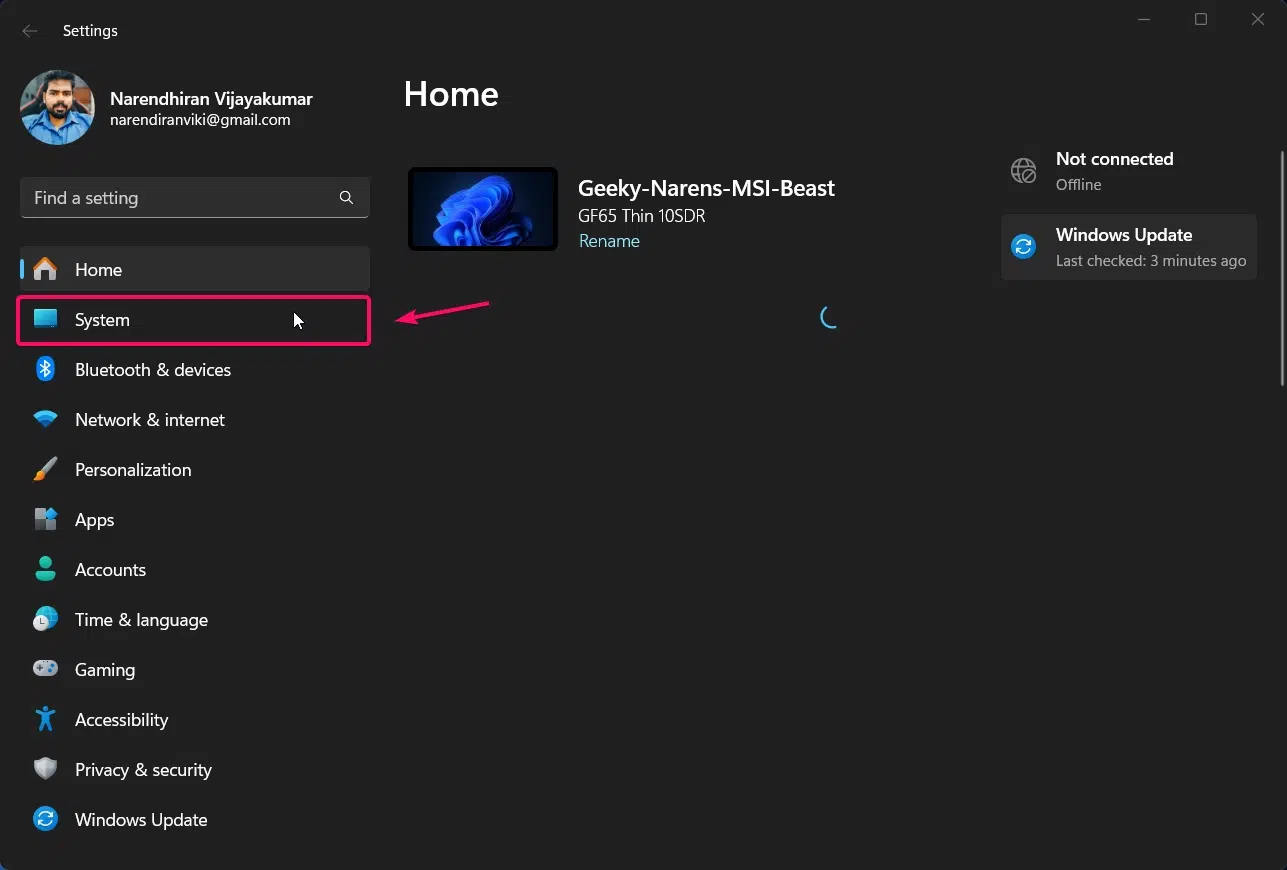Click the Personalization paintbrush icon
This screenshot has width=1287, height=870.
(45, 470)
